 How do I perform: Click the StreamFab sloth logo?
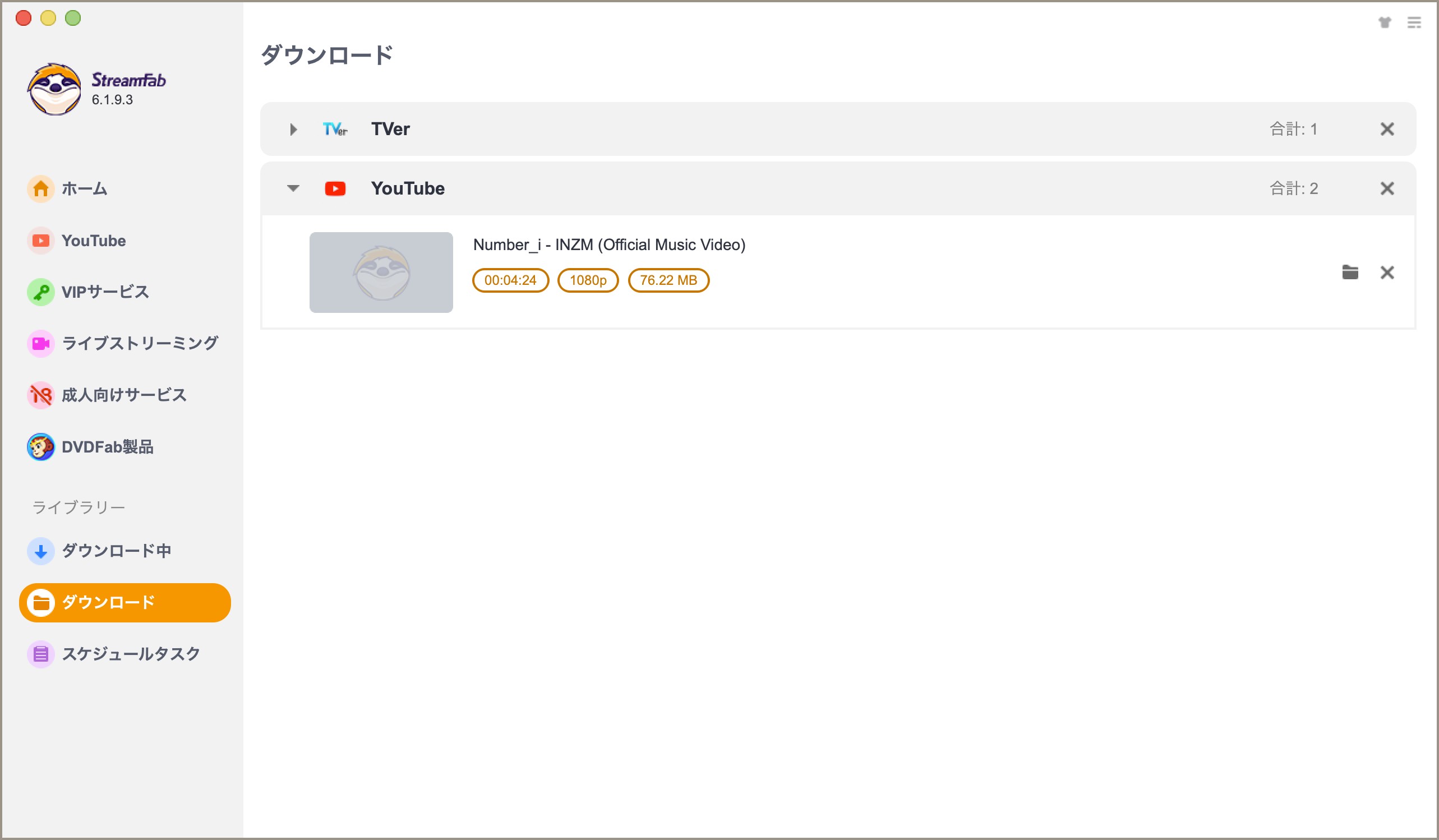[54, 90]
